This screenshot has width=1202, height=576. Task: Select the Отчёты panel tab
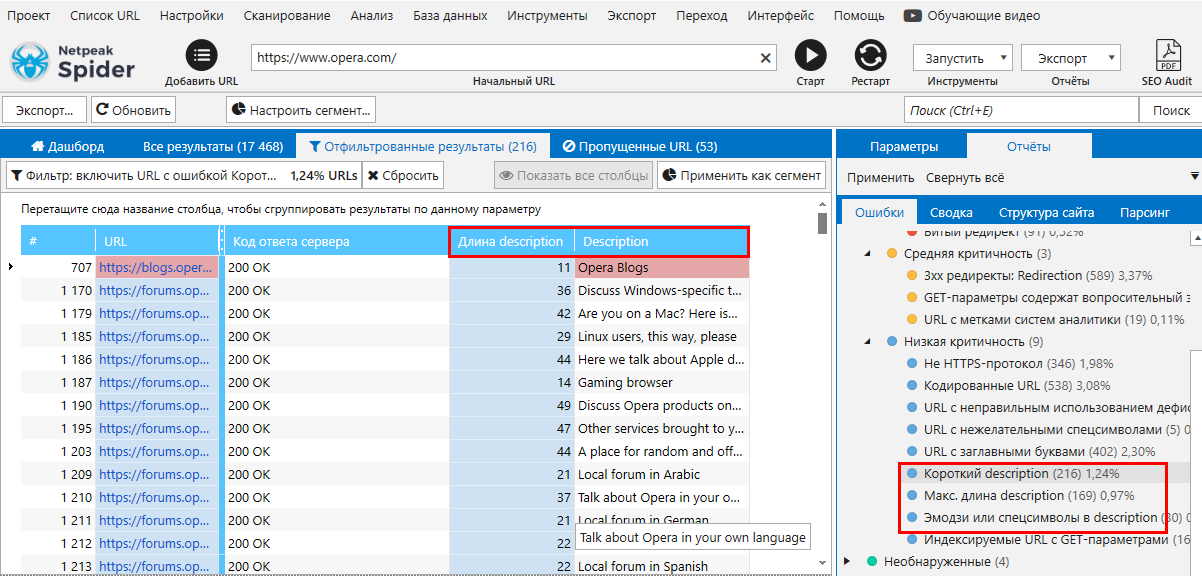click(1029, 146)
